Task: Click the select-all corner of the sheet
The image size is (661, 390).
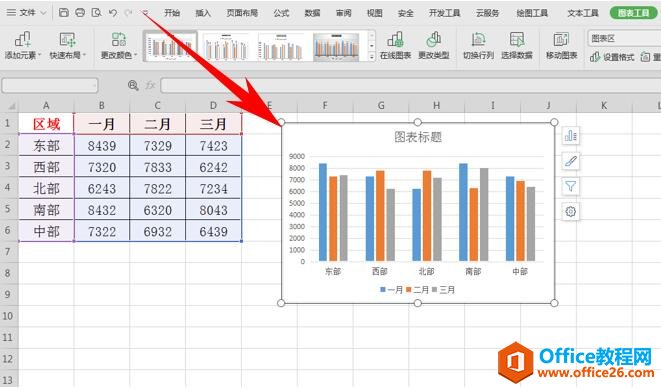Action: point(10,106)
